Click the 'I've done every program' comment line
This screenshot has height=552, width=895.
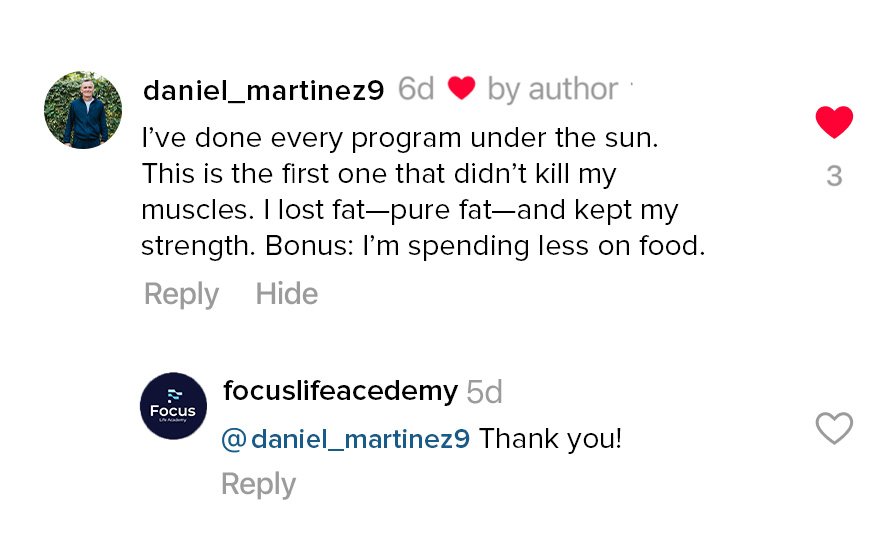click(x=400, y=138)
